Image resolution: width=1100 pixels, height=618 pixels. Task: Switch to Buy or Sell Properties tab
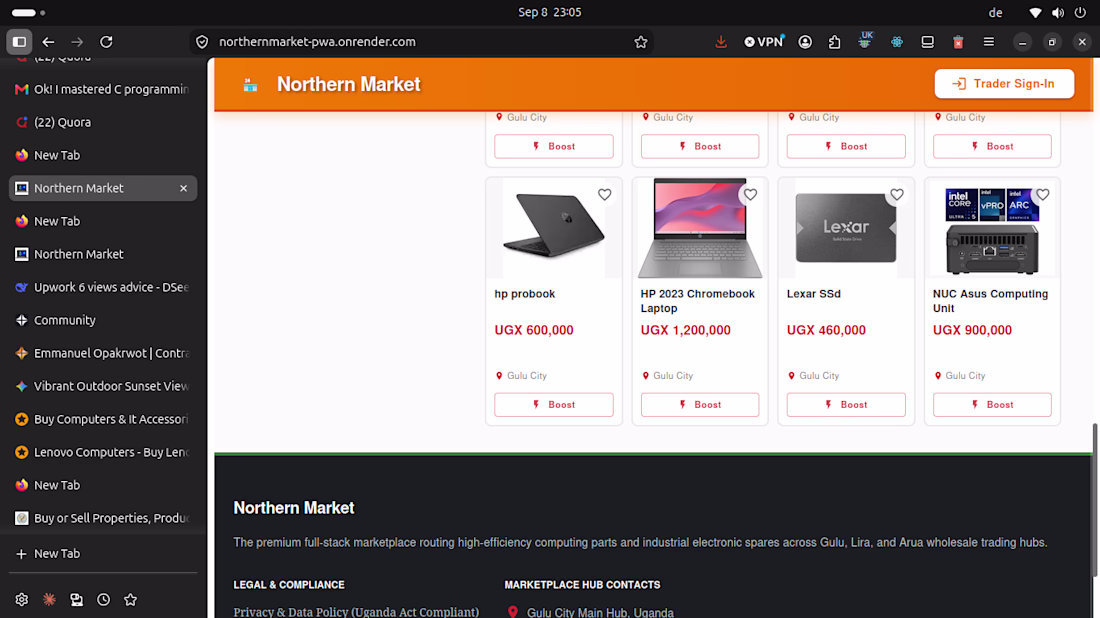(103, 518)
